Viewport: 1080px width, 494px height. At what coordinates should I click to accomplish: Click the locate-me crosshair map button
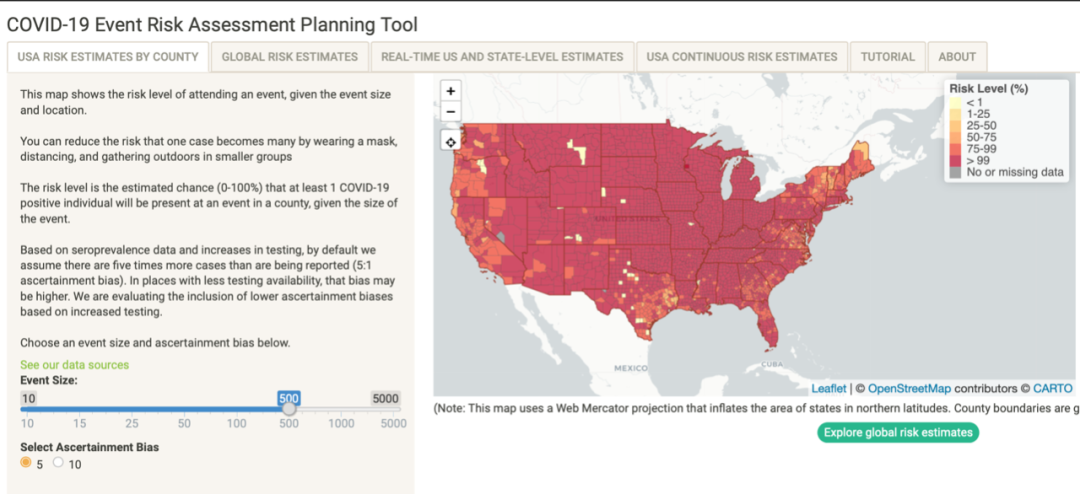click(x=451, y=141)
